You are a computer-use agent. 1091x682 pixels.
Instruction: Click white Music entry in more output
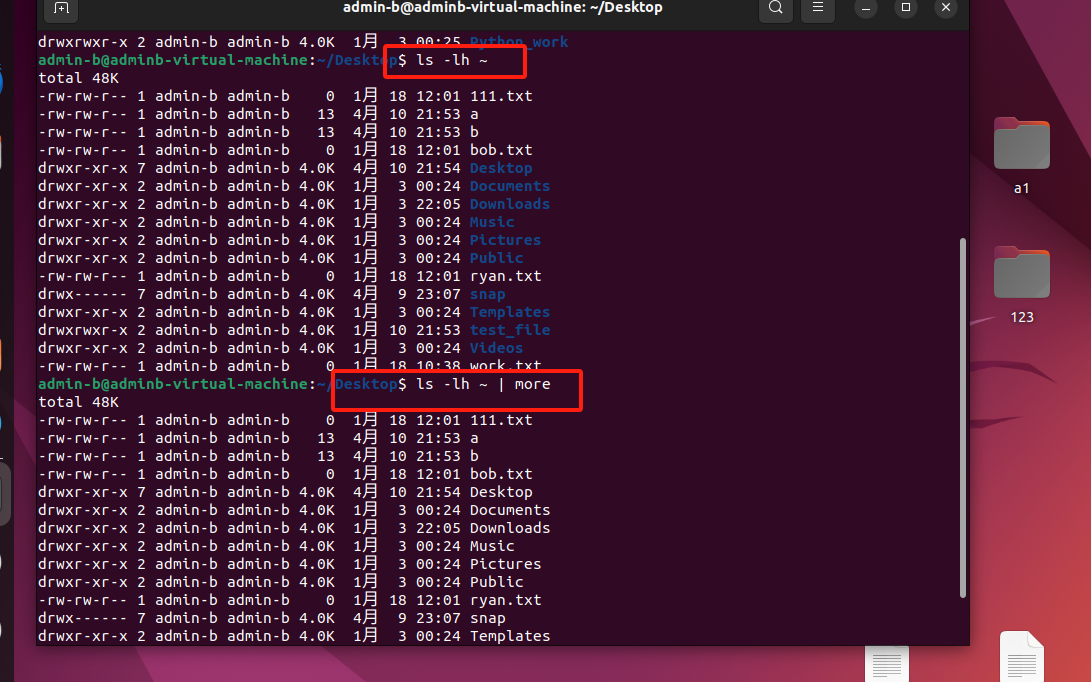click(492, 546)
